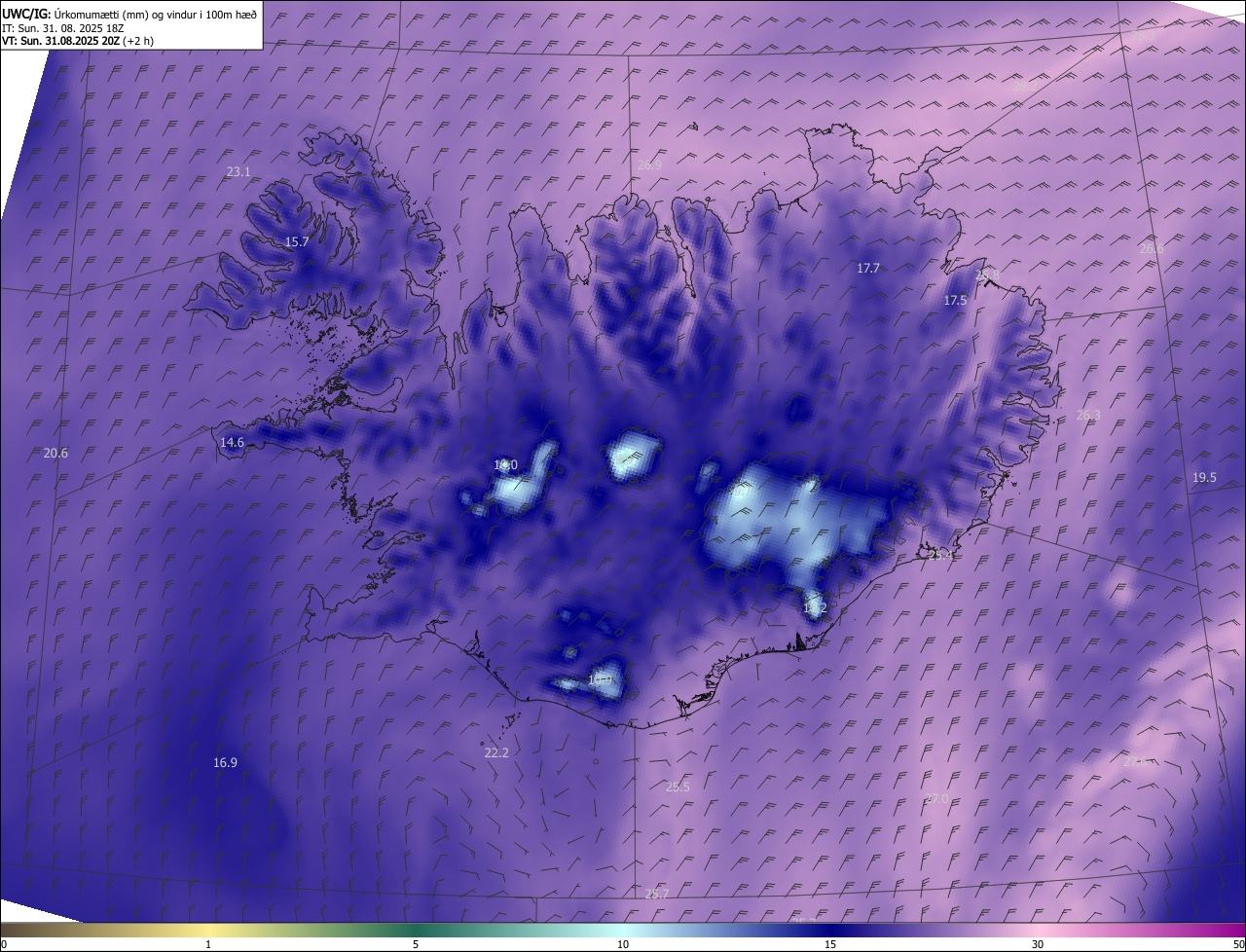Click the 26.3 value off the east coast
The height and width of the screenshot is (952, 1246).
tap(1088, 415)
